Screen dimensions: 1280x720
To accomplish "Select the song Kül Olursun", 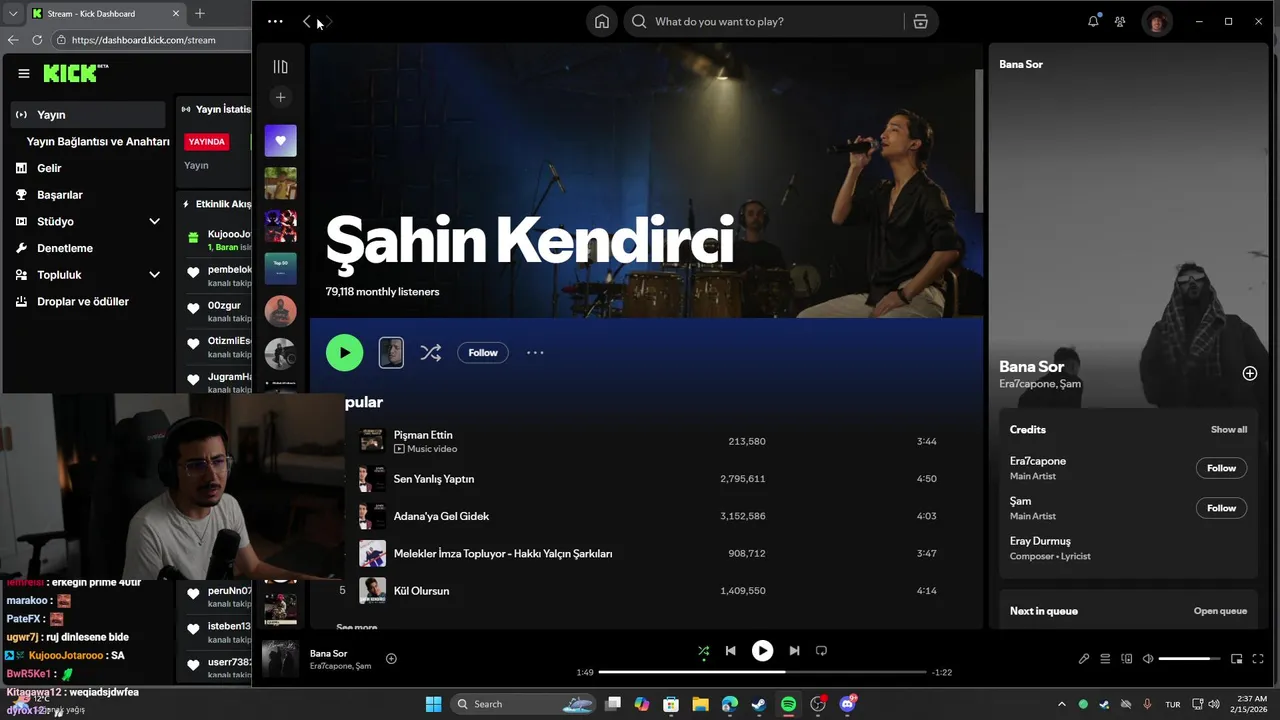I will pyautogui.click(x=421, y=591).
